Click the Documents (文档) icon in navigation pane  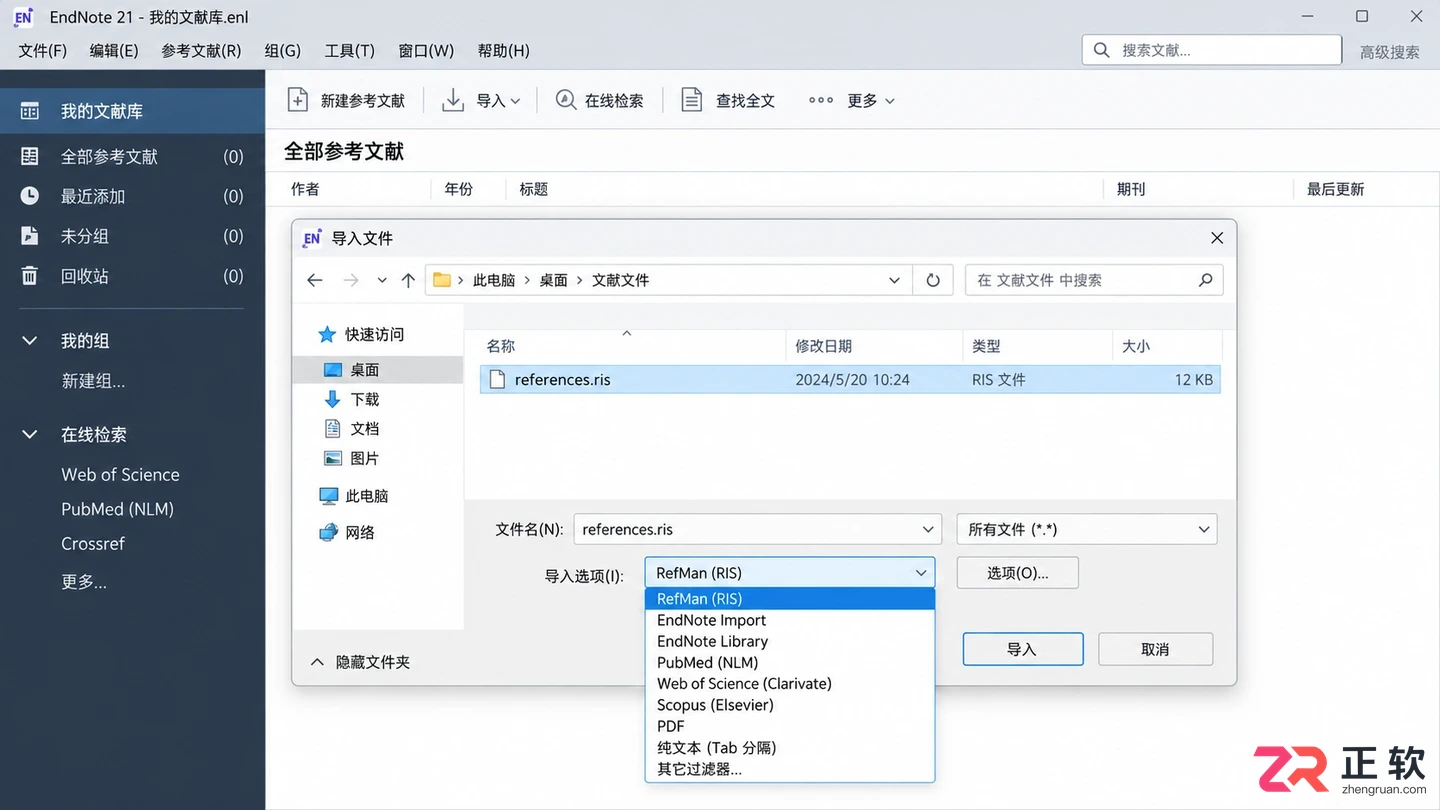coord(333,428)
